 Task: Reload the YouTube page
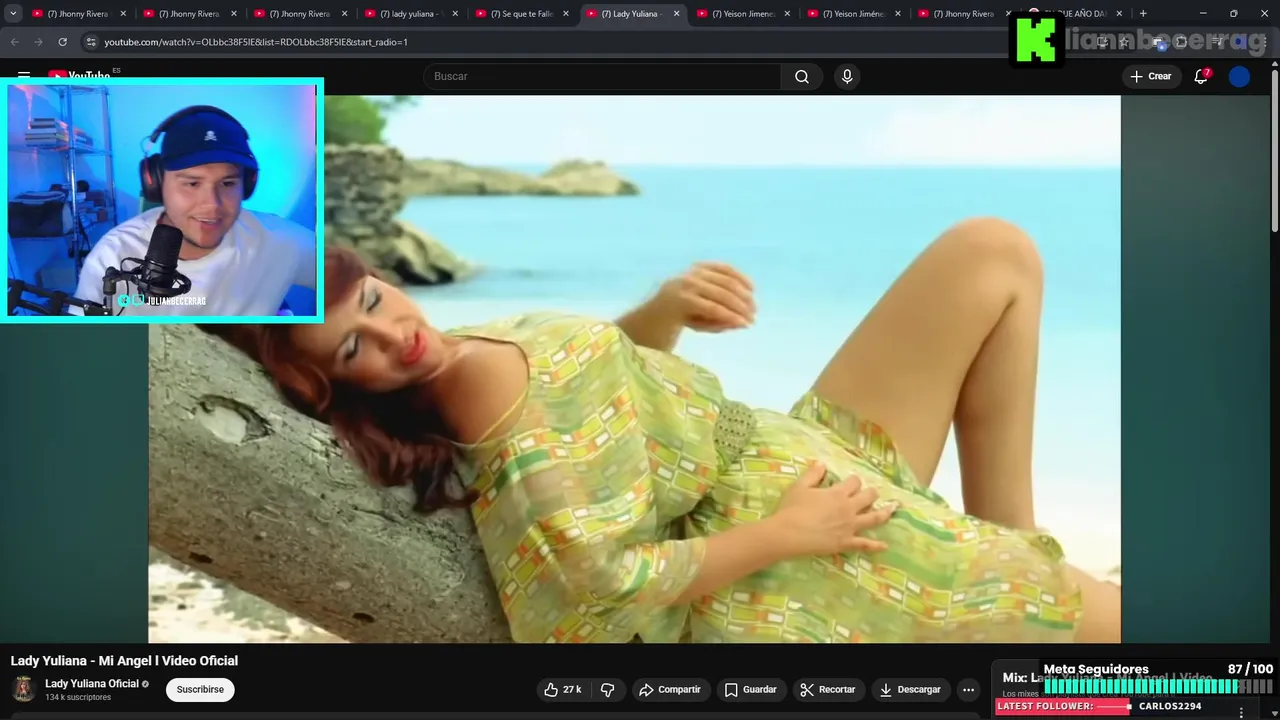[62, 42]
